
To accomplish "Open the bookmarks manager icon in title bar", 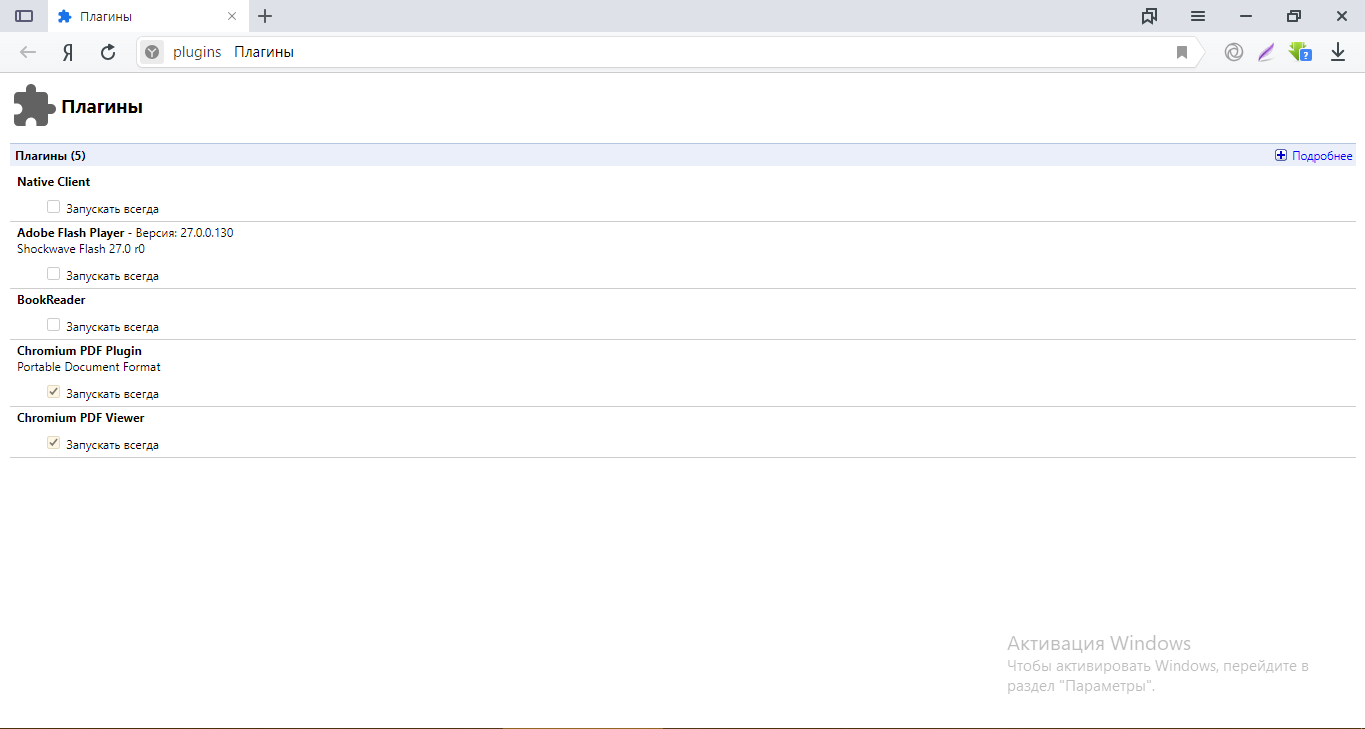I will click(1149, 16).
